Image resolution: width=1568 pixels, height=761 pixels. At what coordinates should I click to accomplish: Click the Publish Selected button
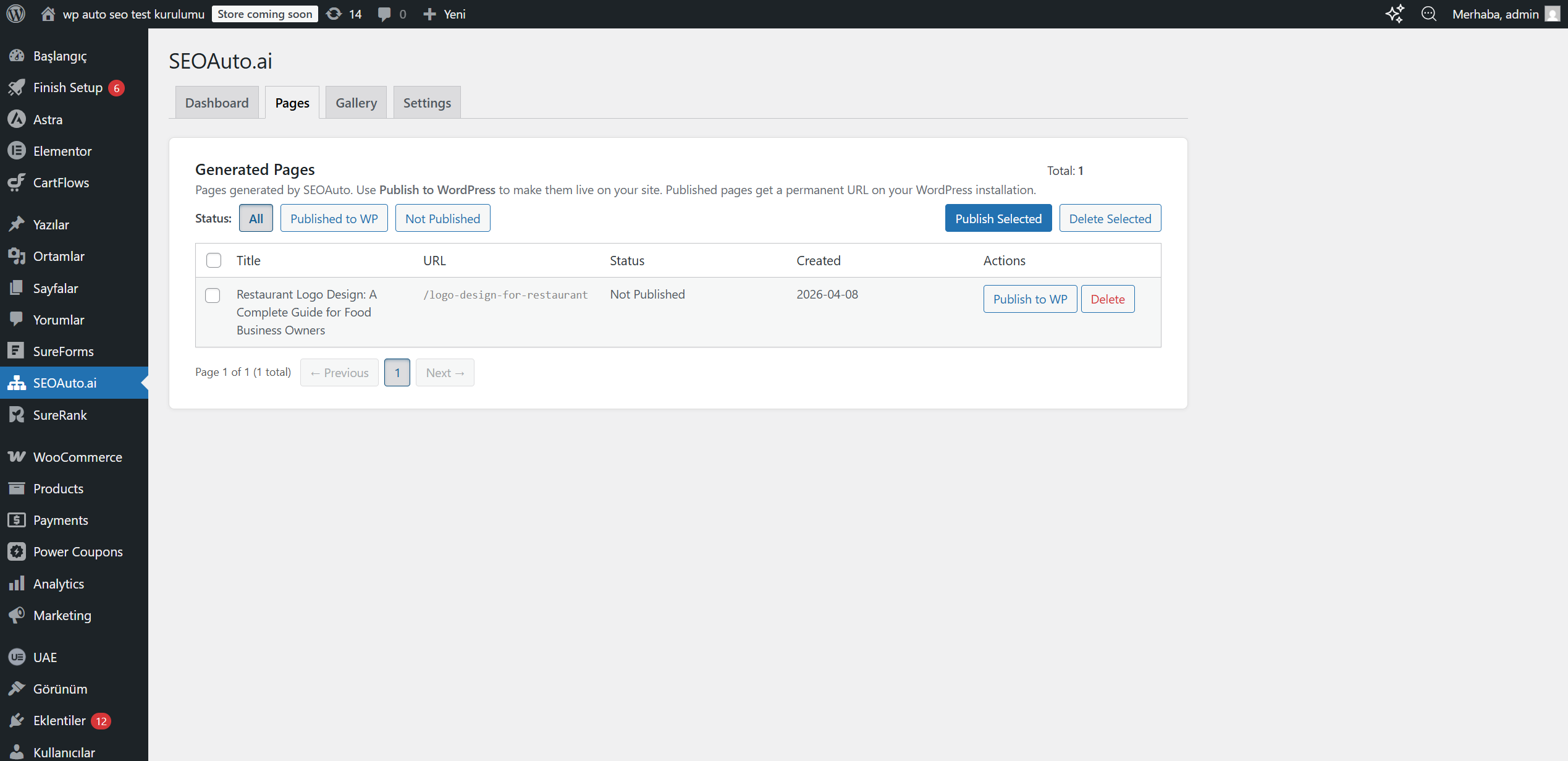coord(998,218)
